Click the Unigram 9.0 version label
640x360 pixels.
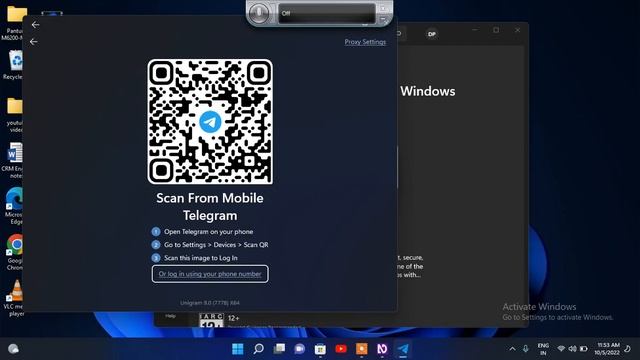pyautogui.click(x=210, y=303)
